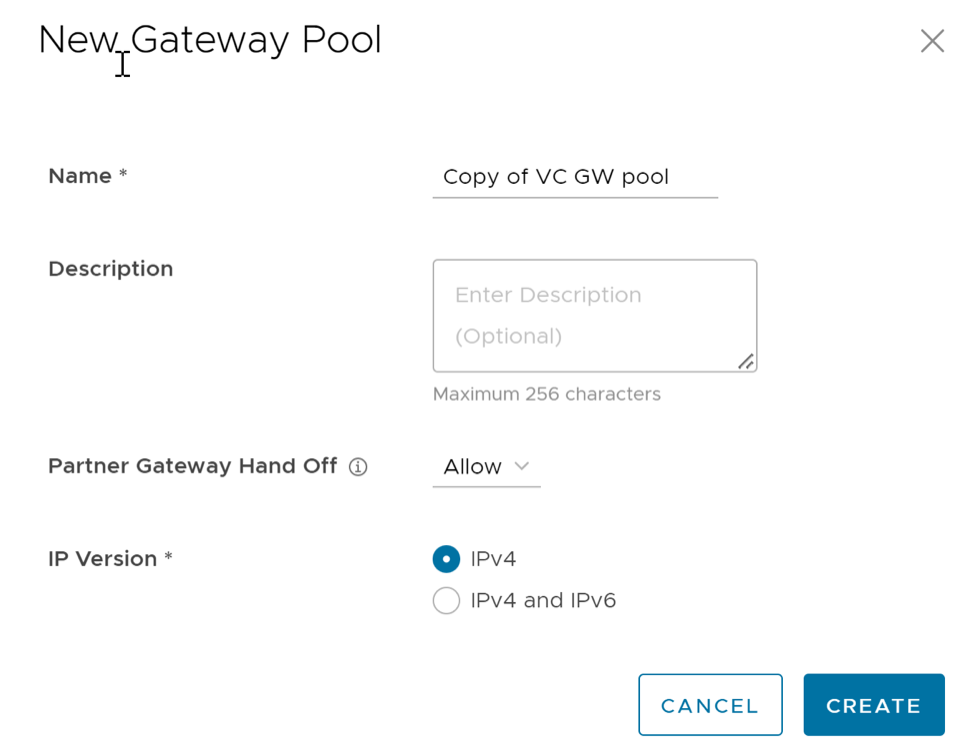
Task: Click the Description box resize handle
Action: click(746, 361)
